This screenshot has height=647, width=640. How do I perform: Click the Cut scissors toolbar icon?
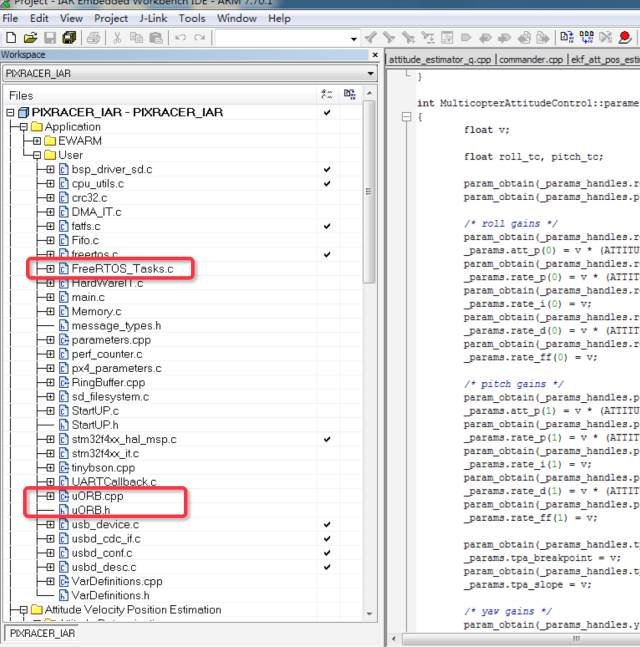click(117, 38)
